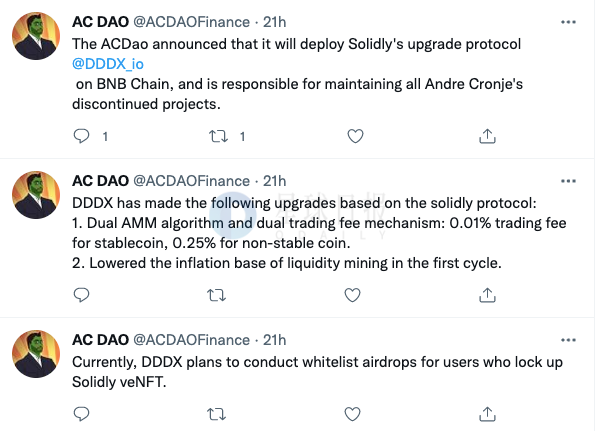The width and height of the screenshot is (596, 431).
Task: Share the first tweet about Andre Cronje's projects
Action: pyautogui.click(x=487, y=136)
